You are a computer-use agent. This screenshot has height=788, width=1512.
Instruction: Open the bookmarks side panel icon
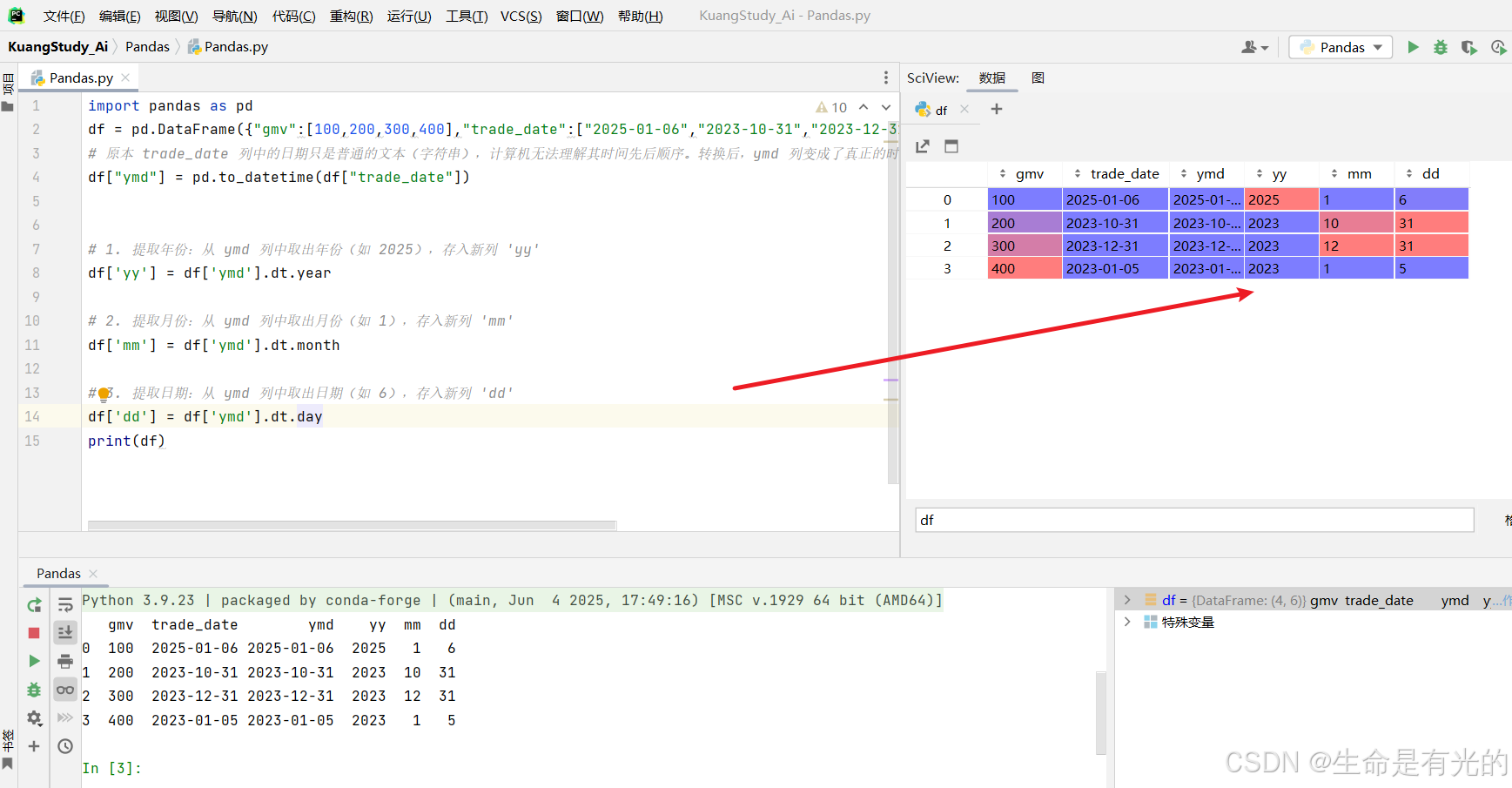pos(8,764)
